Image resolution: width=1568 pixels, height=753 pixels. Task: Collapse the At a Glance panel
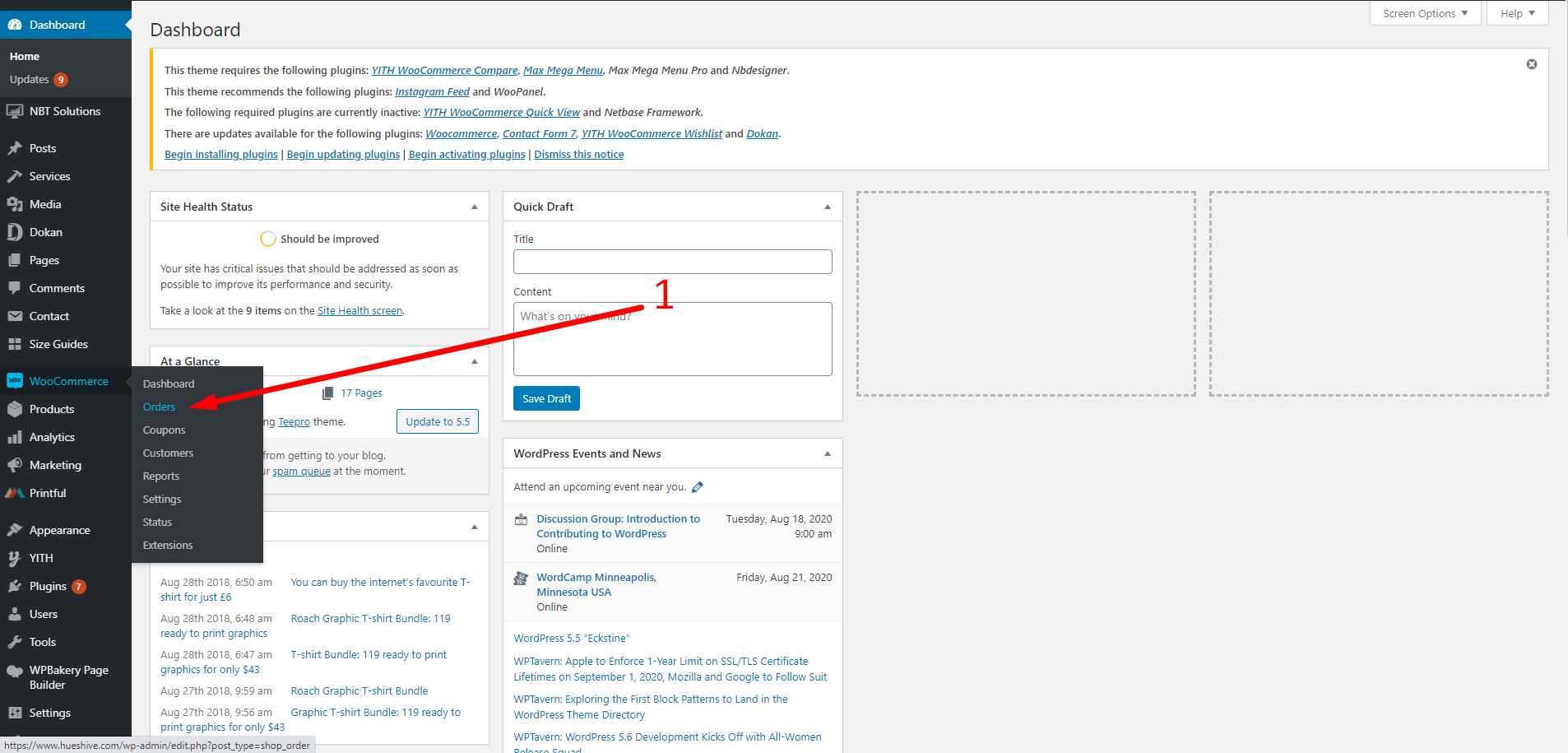pos(475,361)
